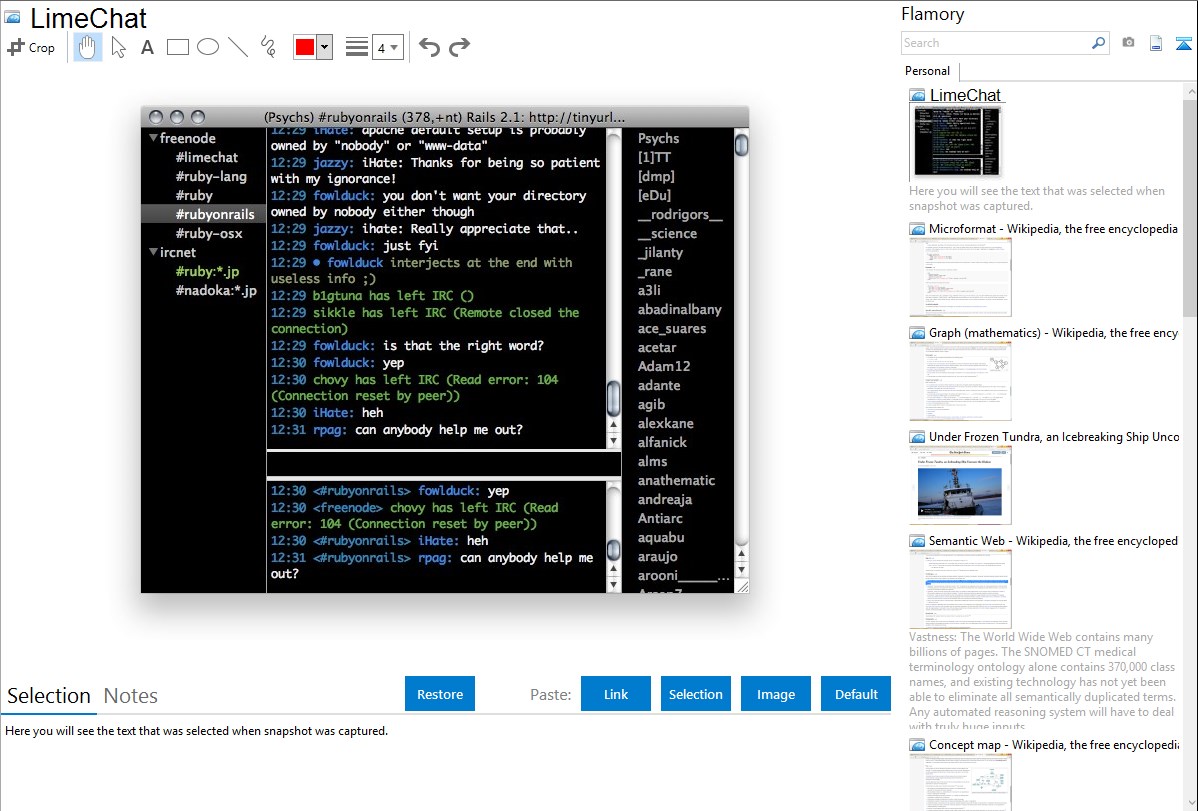Click the Flamory search field

[x=995, y=43]
